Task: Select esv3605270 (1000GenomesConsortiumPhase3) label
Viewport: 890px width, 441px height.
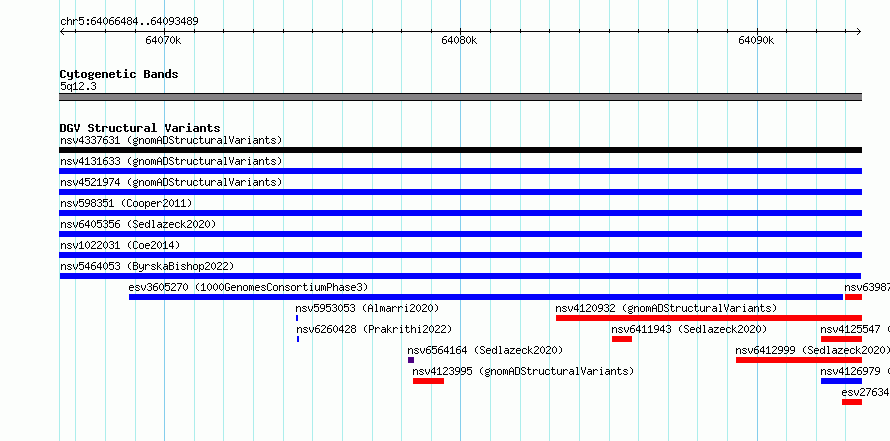Action: (248, 287)
